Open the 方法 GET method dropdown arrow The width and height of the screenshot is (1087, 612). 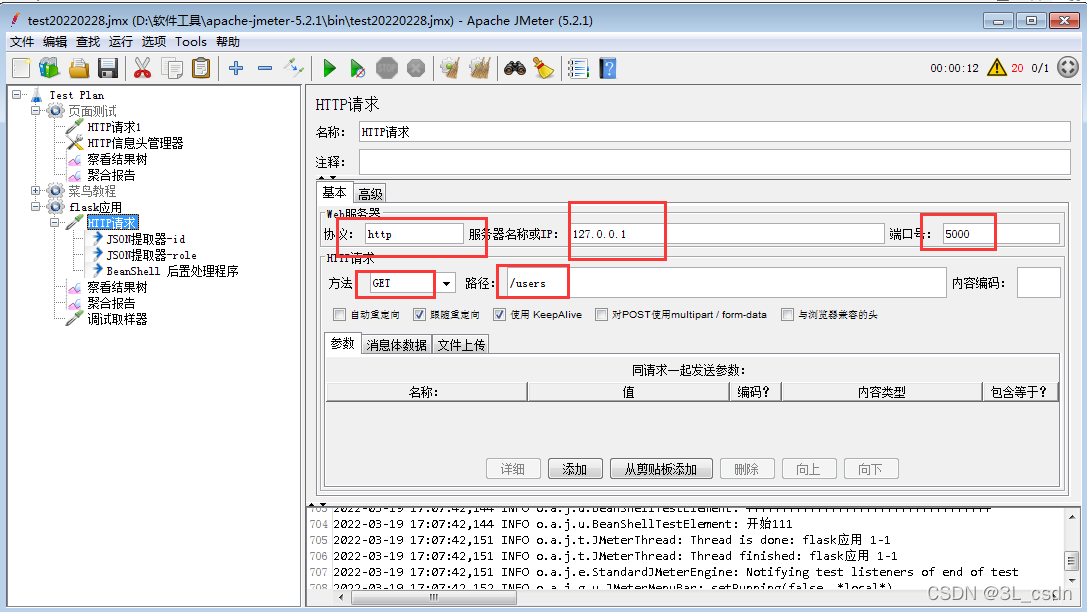coord(446,283)
